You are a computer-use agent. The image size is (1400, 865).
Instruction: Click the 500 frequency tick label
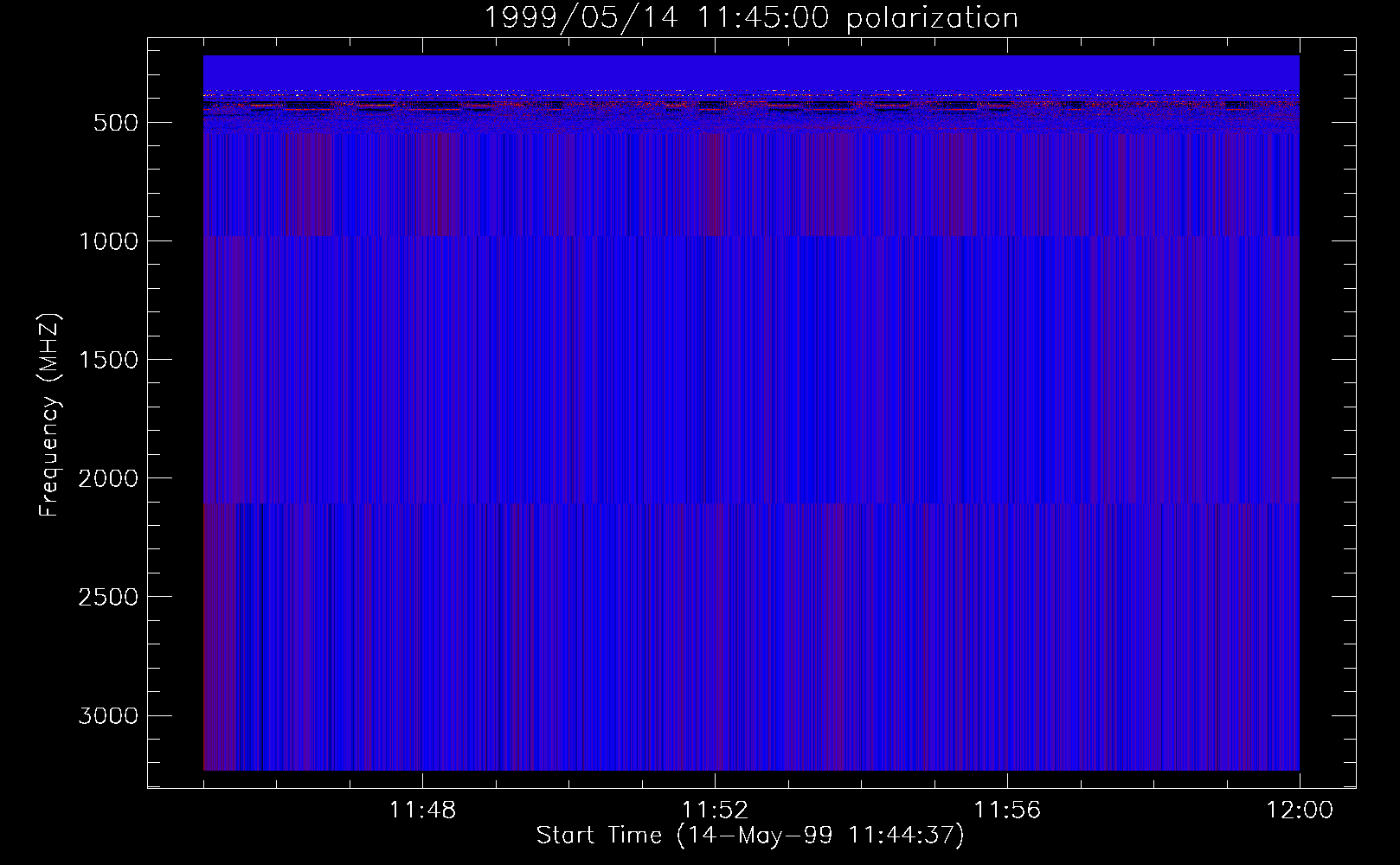click(x=116, y=123)
